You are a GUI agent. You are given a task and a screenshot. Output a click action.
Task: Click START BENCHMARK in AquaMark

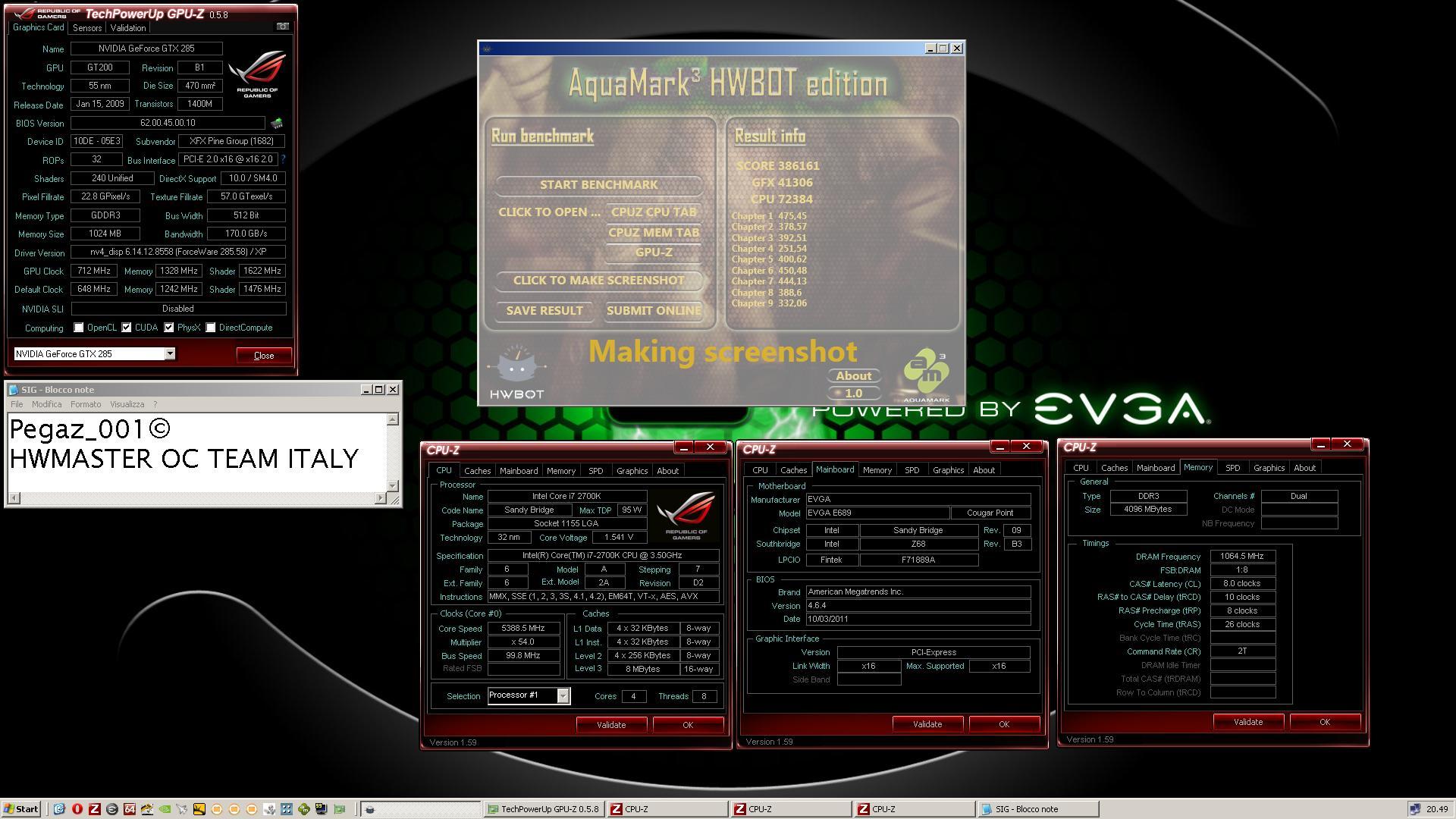pyautogui.click(x=599, y=185)
